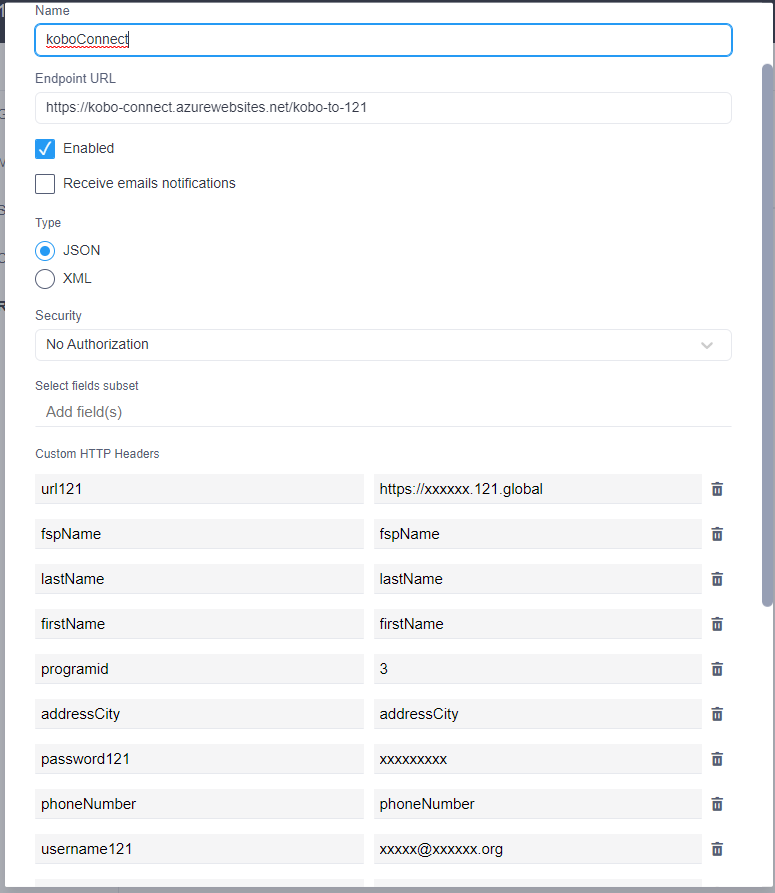The width and height of the screenshot is (775, 893).
Task: Select the XML type radio button
Action: 44,279
